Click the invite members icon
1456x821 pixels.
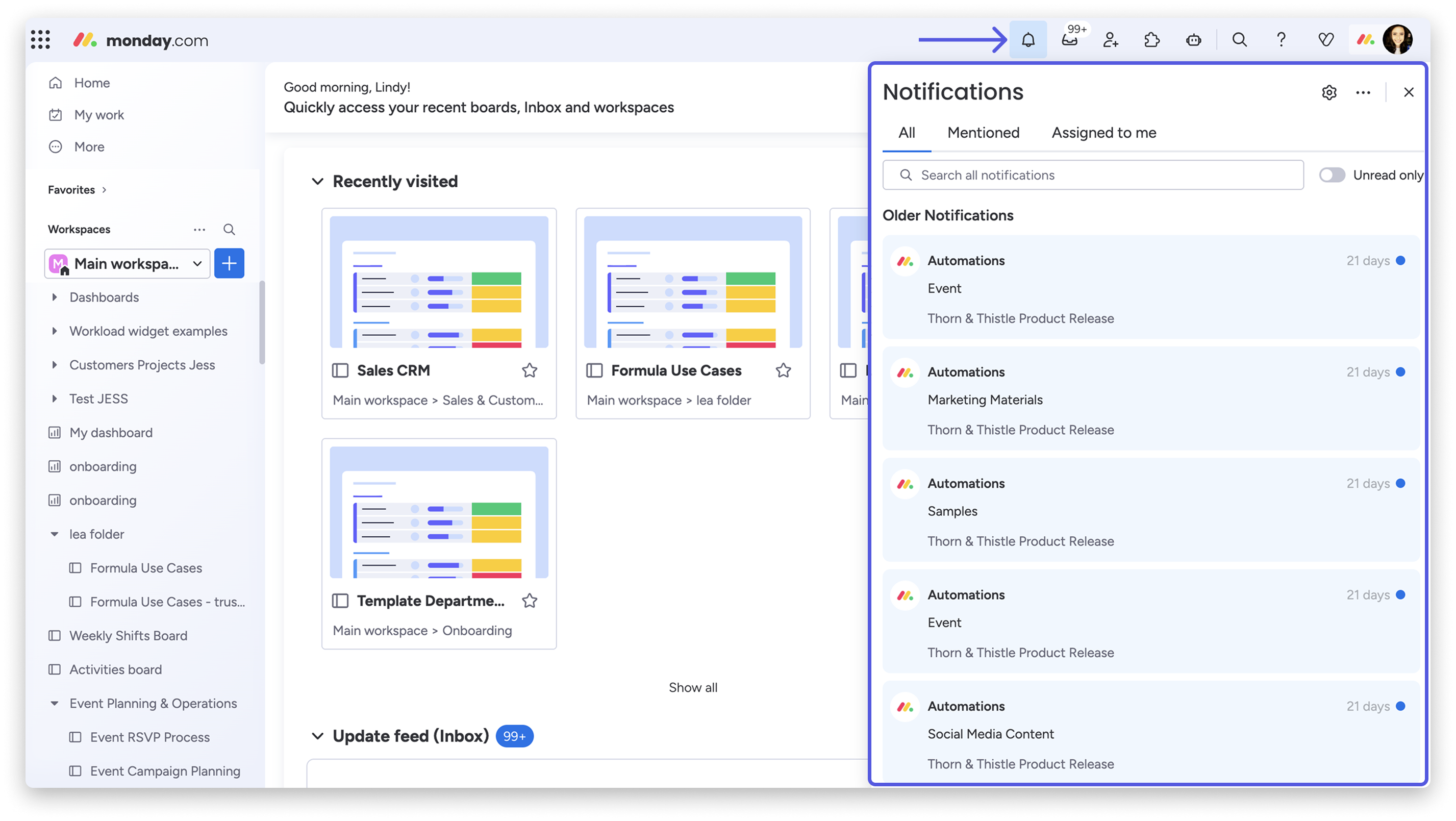click(1110, 40)
